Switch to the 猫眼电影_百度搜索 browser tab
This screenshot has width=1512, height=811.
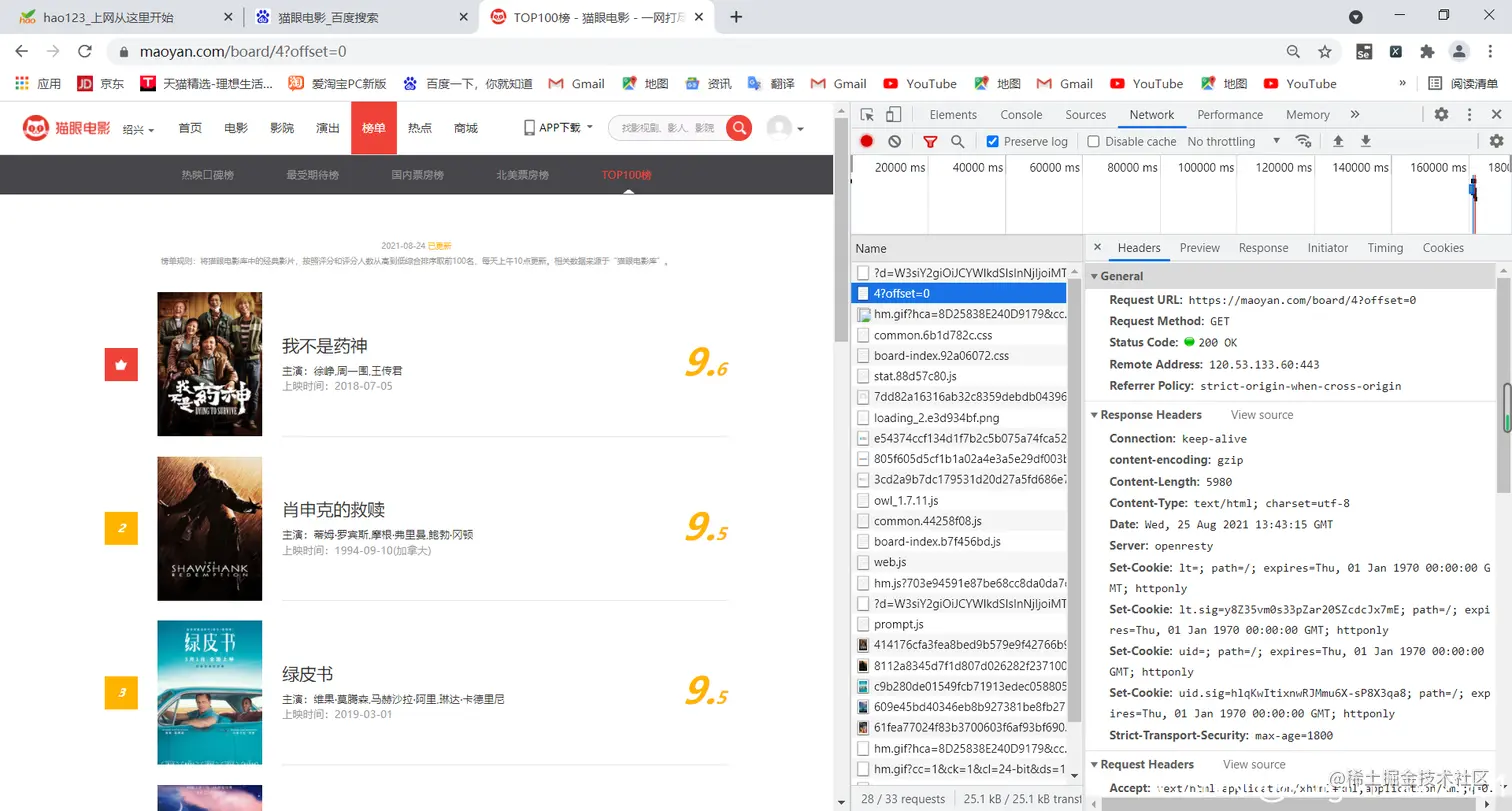(359, 17)
